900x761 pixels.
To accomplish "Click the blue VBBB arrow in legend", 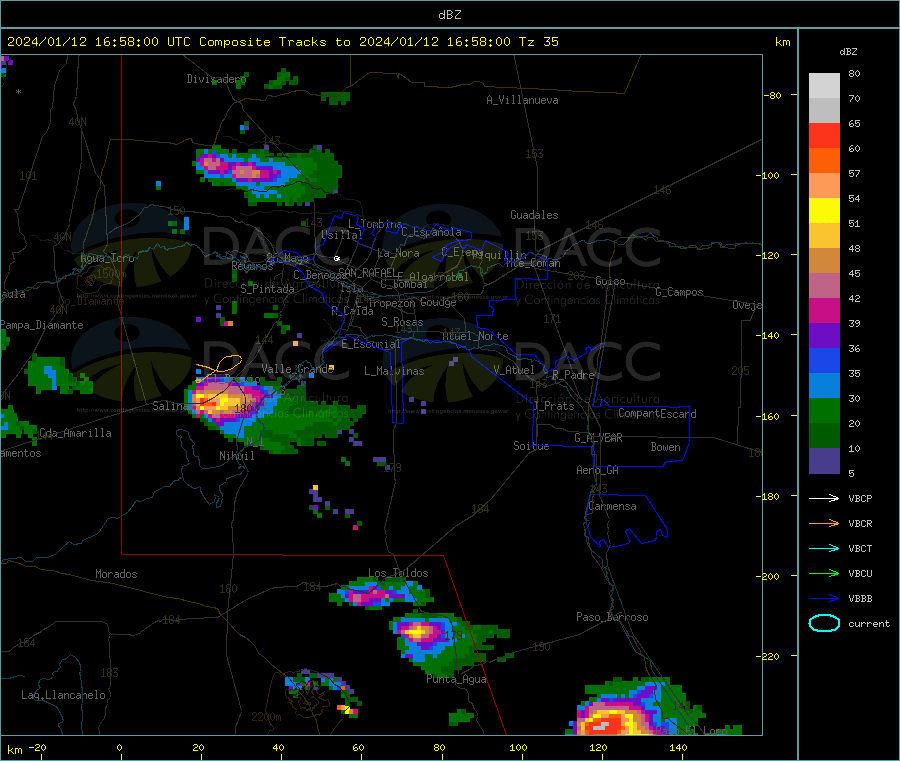I will tap(824, 598).
